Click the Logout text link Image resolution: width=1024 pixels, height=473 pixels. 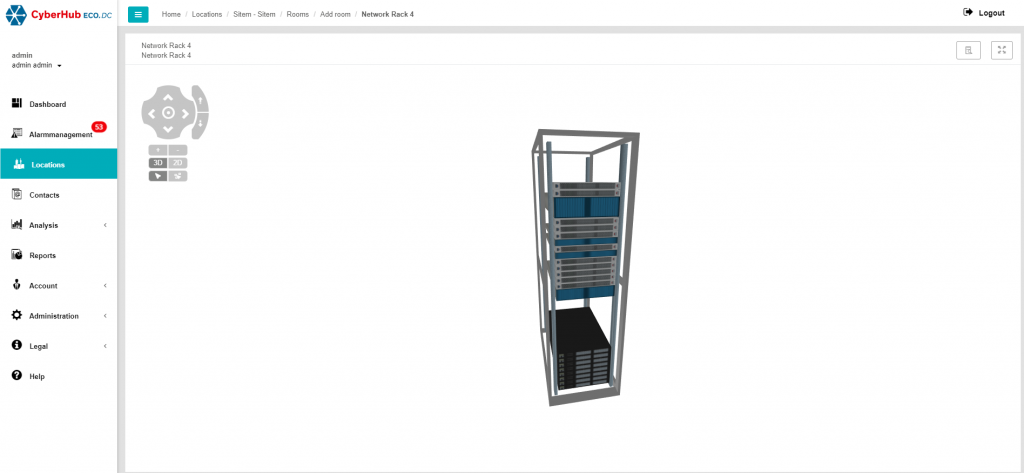point(991,13)
